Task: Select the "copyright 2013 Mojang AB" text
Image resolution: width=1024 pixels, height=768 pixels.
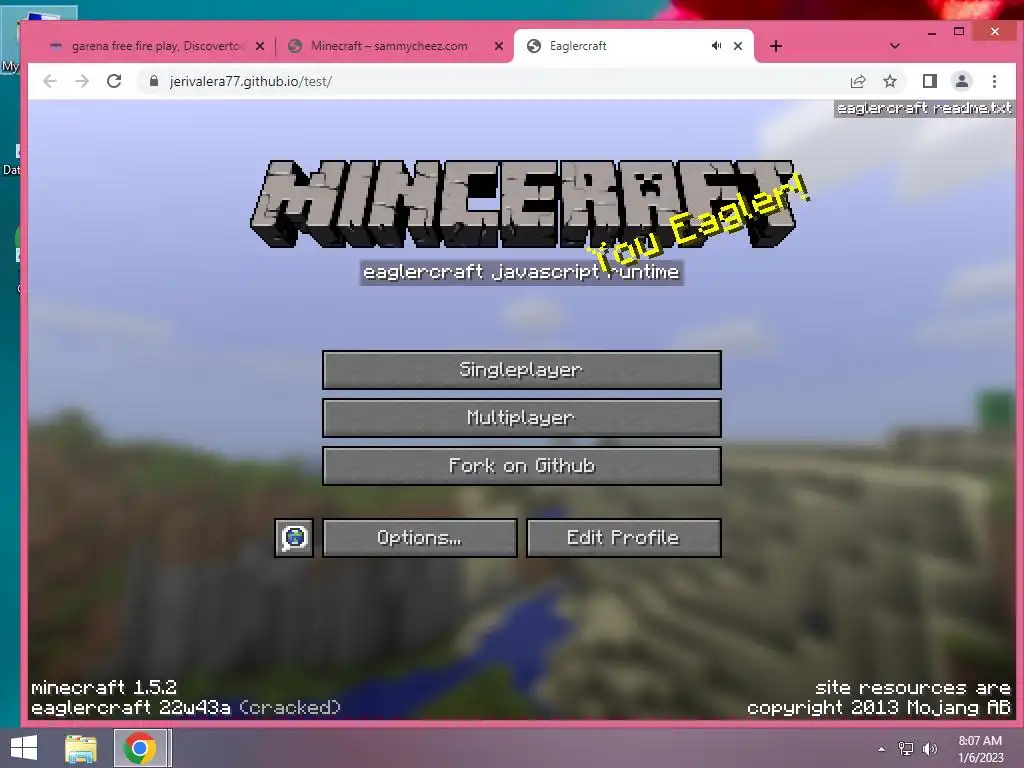Action: [x=878, y=708]
